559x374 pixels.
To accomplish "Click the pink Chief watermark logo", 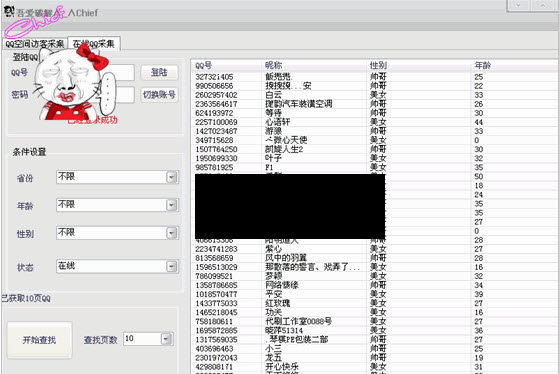I will tap(34, 22).
